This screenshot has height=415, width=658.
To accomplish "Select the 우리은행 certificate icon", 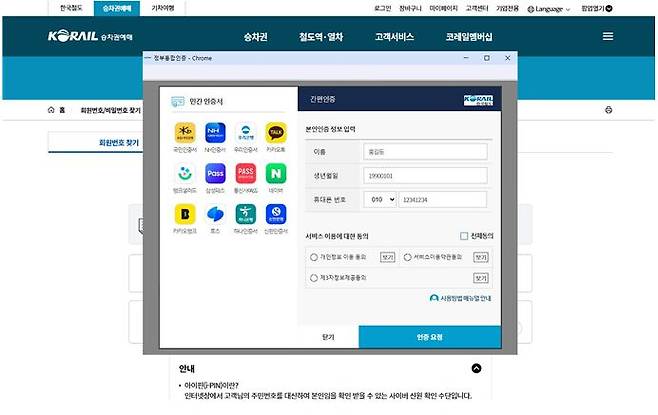I will pos(245,133).
